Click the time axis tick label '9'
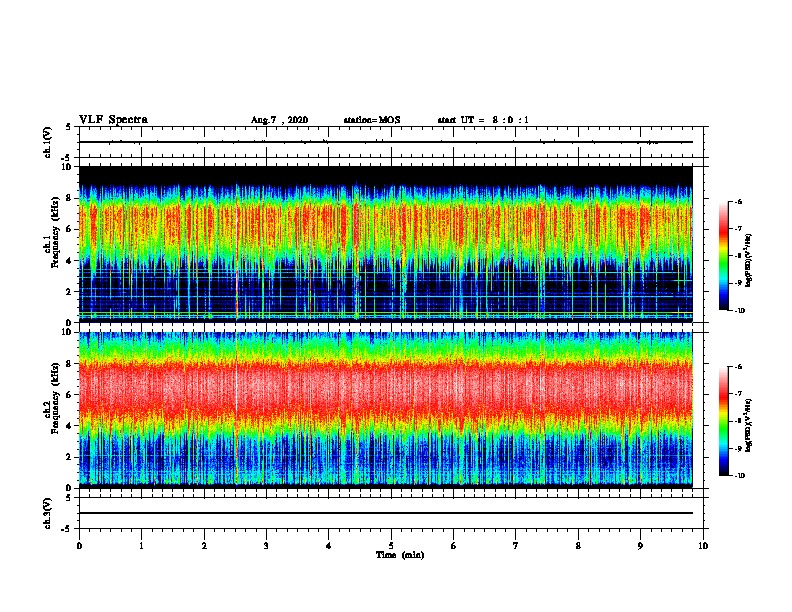The height and width of the screenshot is (612, 792). [640, 546]
